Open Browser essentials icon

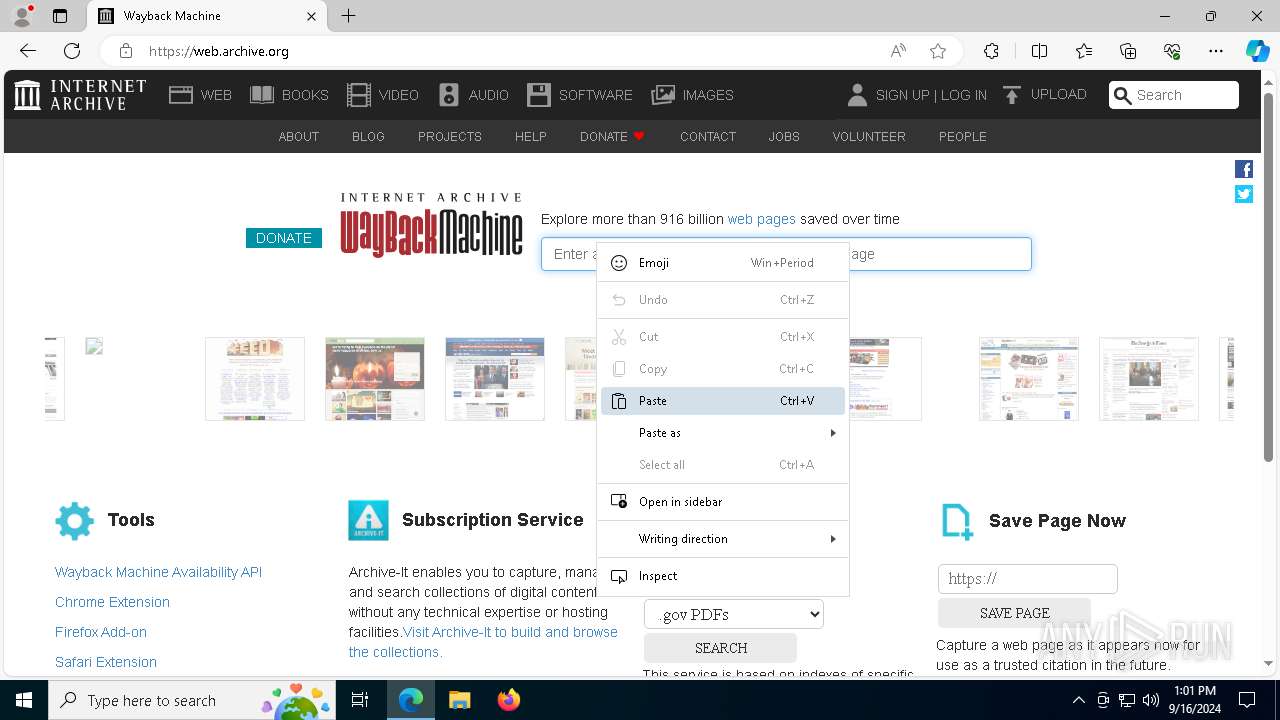tap(1172, 51)
